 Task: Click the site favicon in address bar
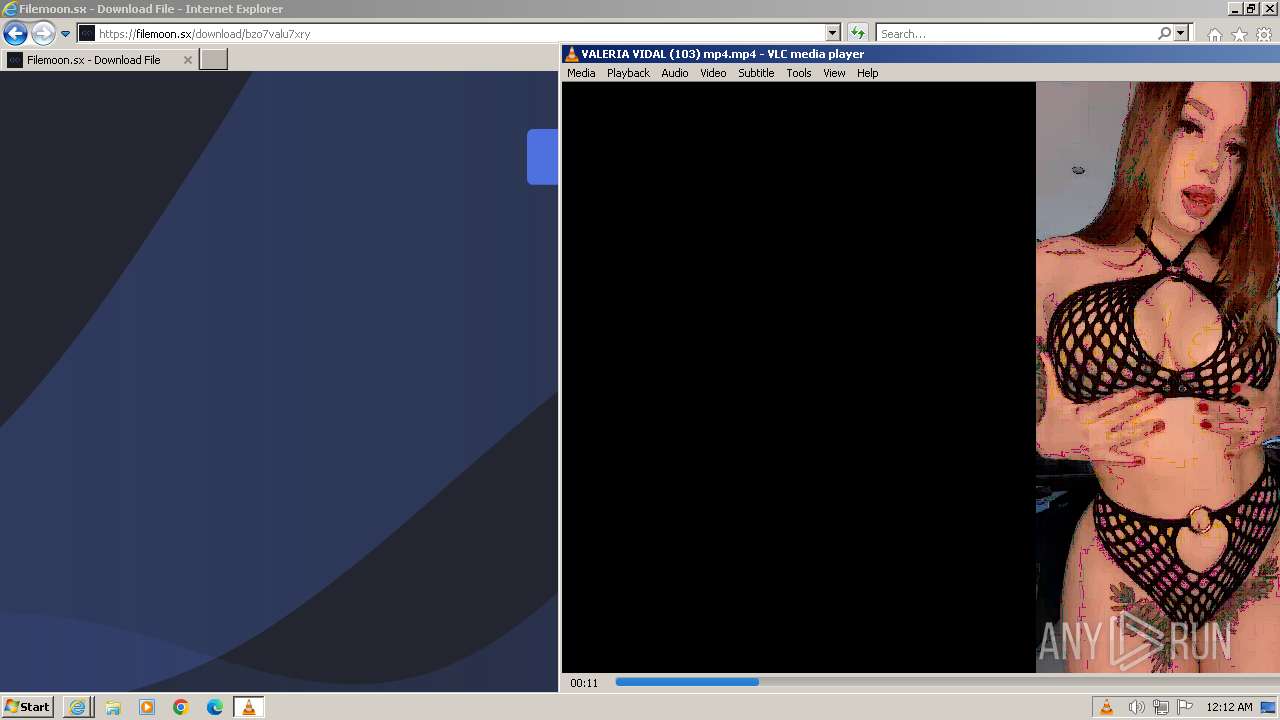[x=87, y=33]
